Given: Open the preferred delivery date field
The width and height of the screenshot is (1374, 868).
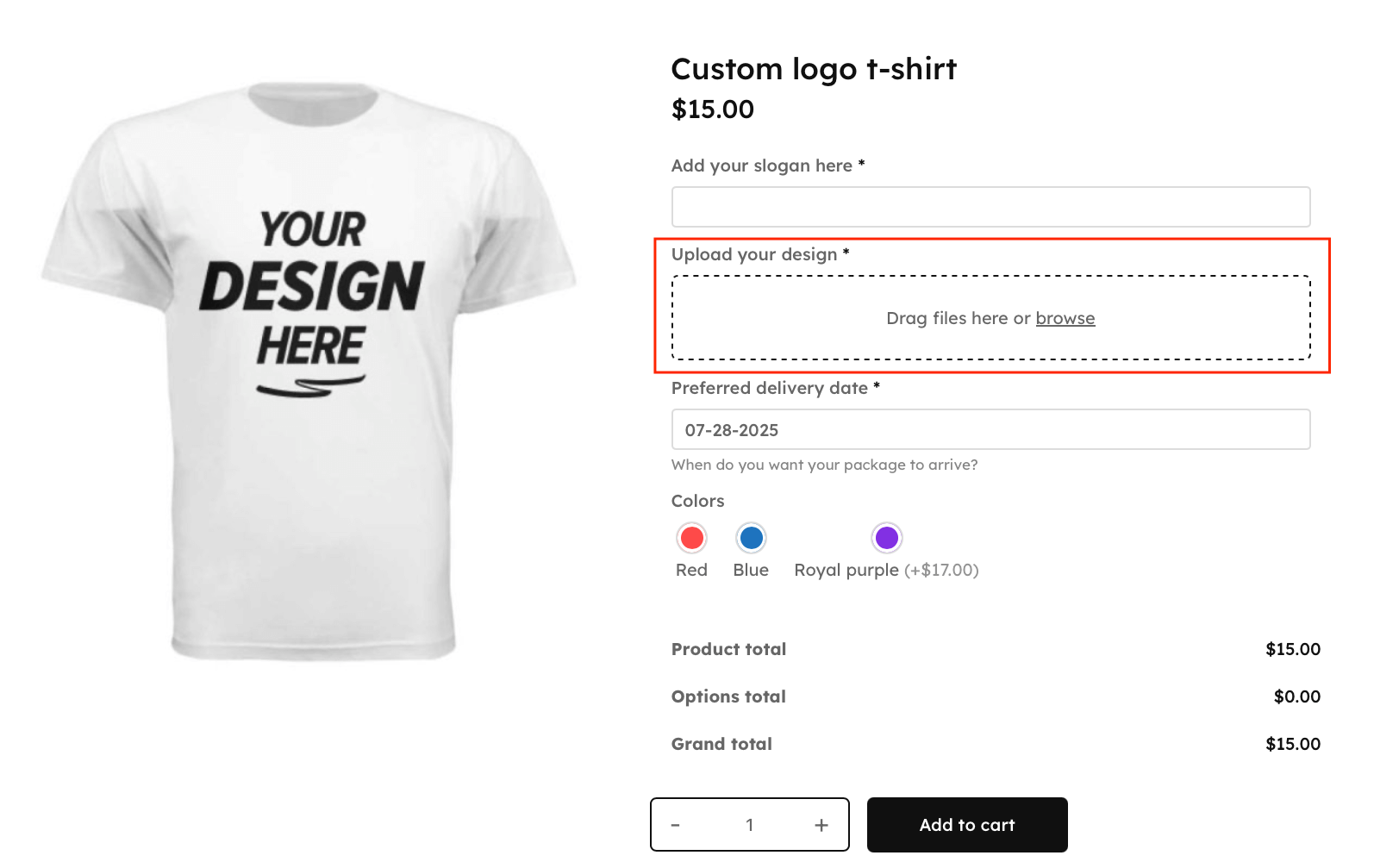Looking at the screenshot, I should pyautogui.click(x=990, y=429).
